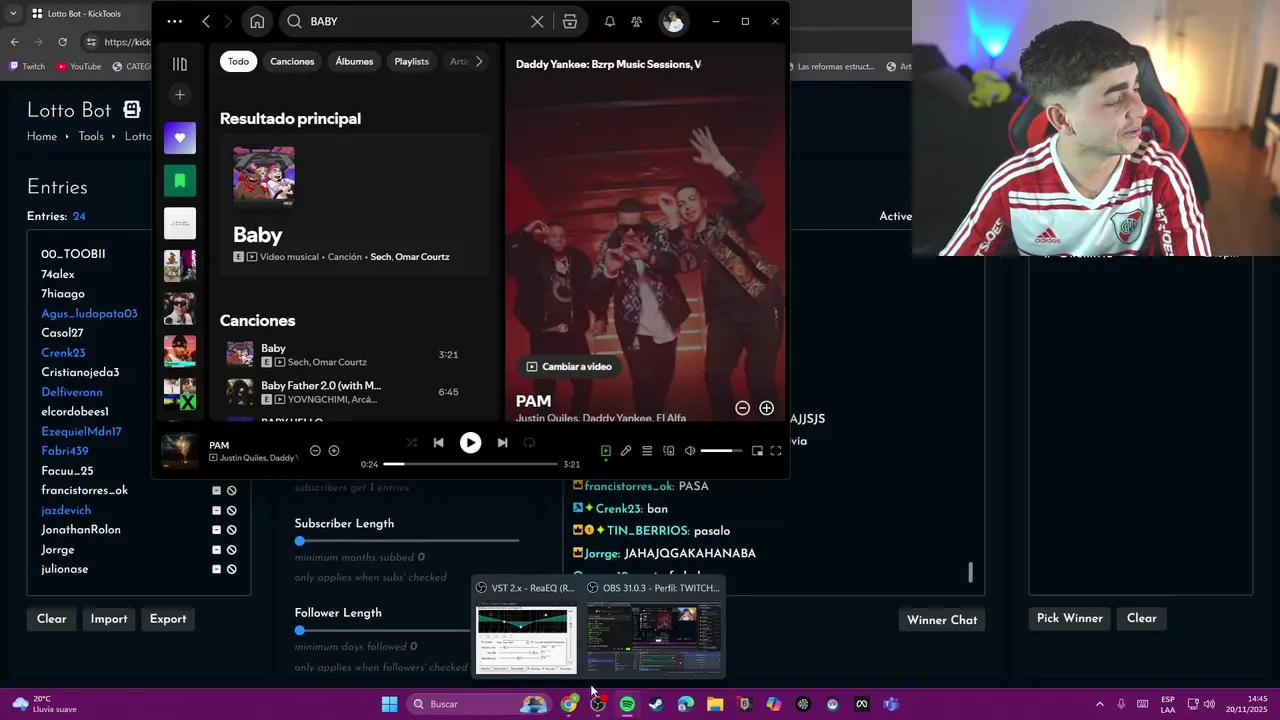The image size is (1280, 720).
Task: Open green bookmark Your Episodes
Action: pos(180,181)
